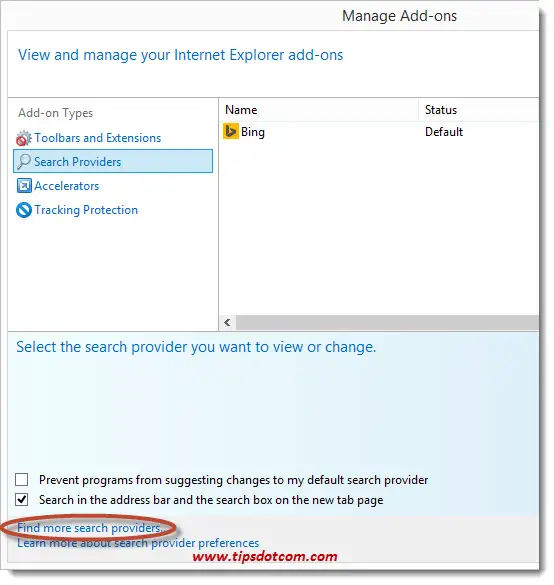Select Search Providers add-on type
Screen dimensions: 554x585
tap(113, 161)
